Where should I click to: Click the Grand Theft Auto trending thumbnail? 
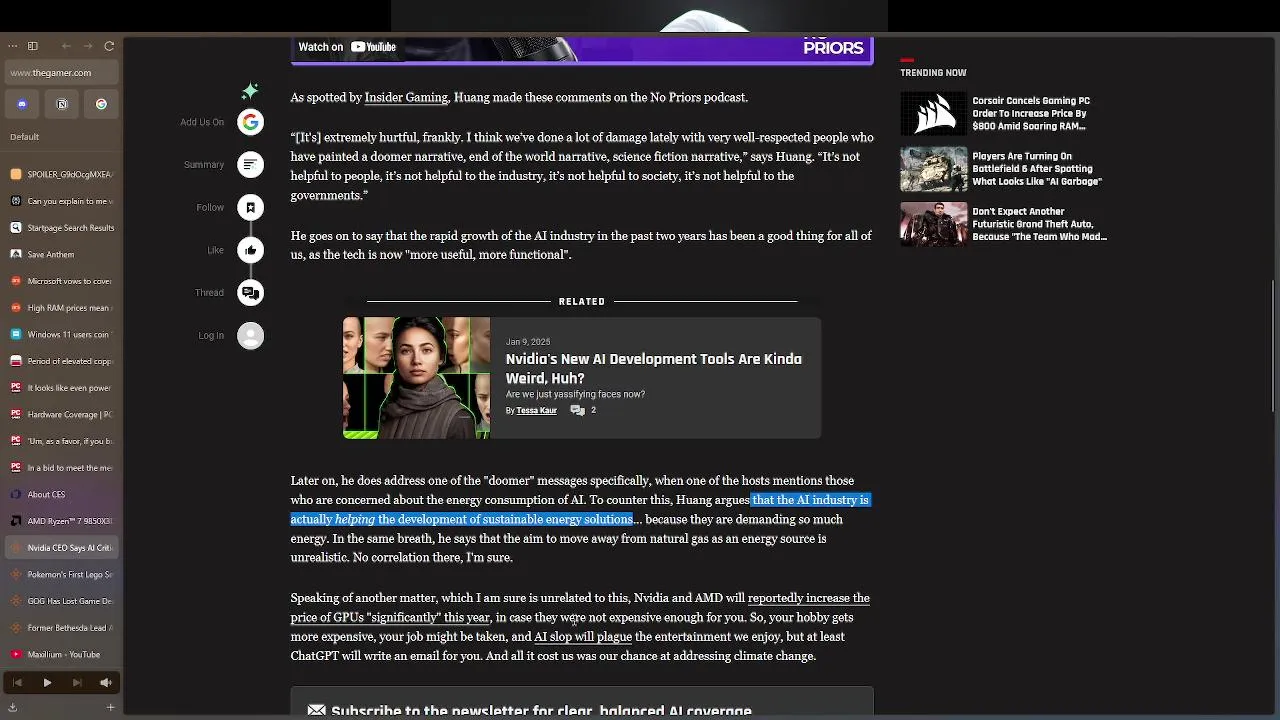click(934, 224)
